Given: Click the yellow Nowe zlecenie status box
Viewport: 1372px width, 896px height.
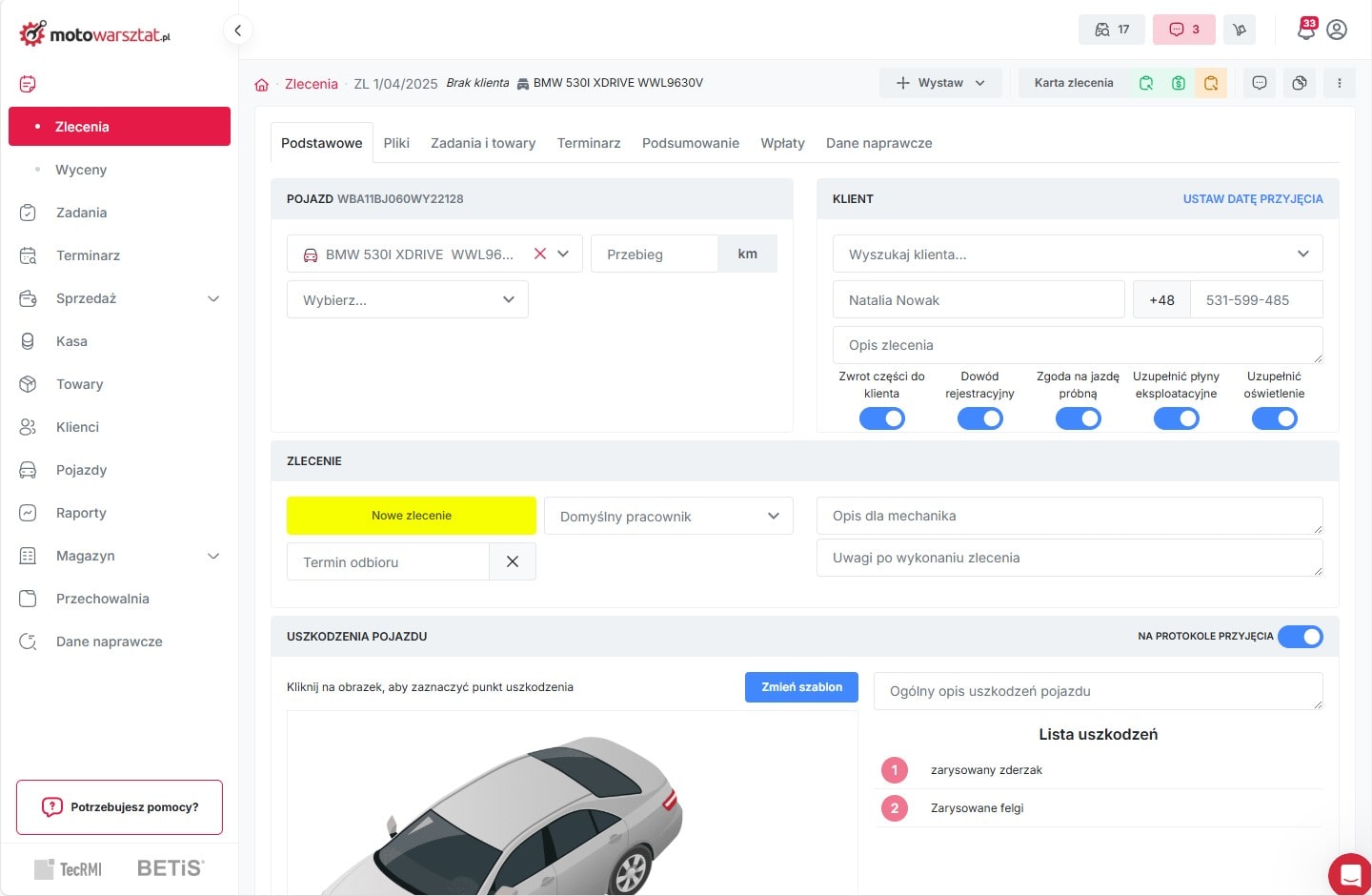Looking at the screenshot, I should click(x=411, y=516).
